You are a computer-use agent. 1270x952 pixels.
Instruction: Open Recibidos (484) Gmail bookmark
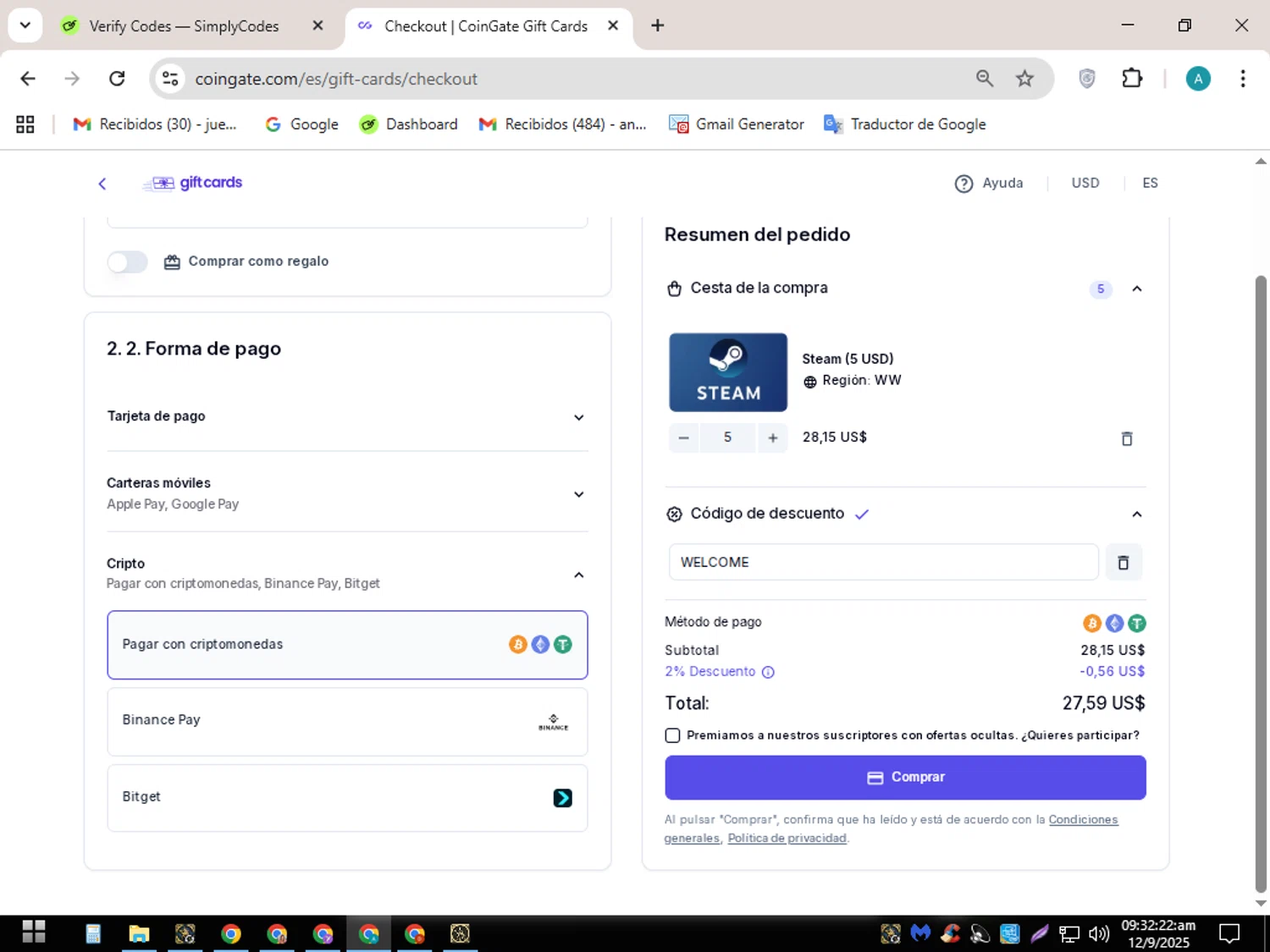563,124
